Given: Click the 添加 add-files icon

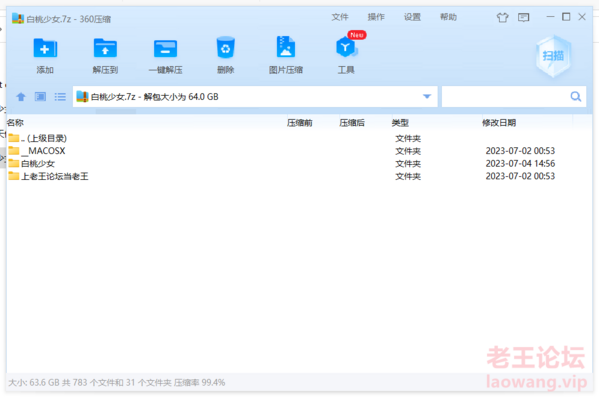Looking at the screenshot, I should tap(45, 48).
